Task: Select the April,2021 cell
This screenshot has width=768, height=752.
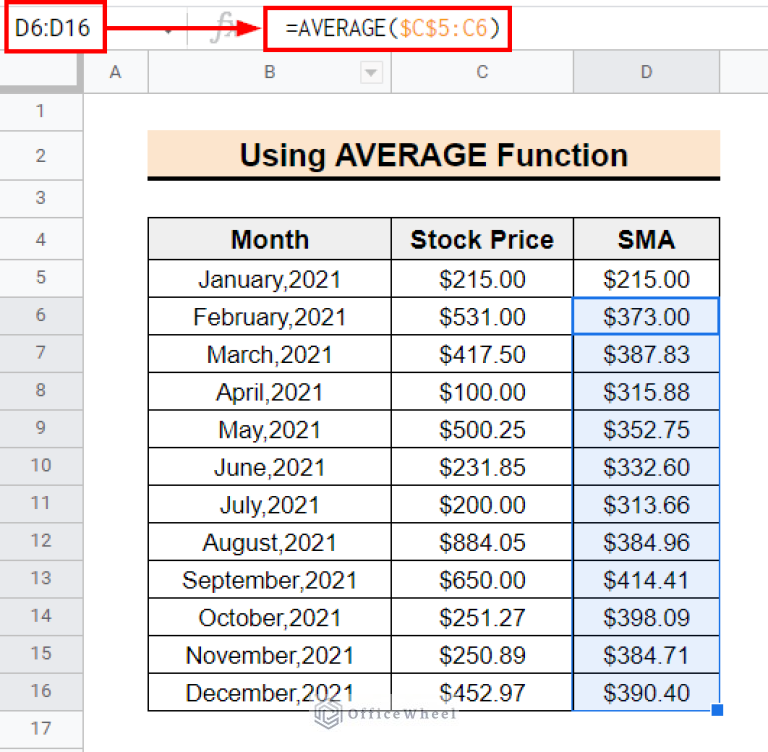Action: [269, 391]
